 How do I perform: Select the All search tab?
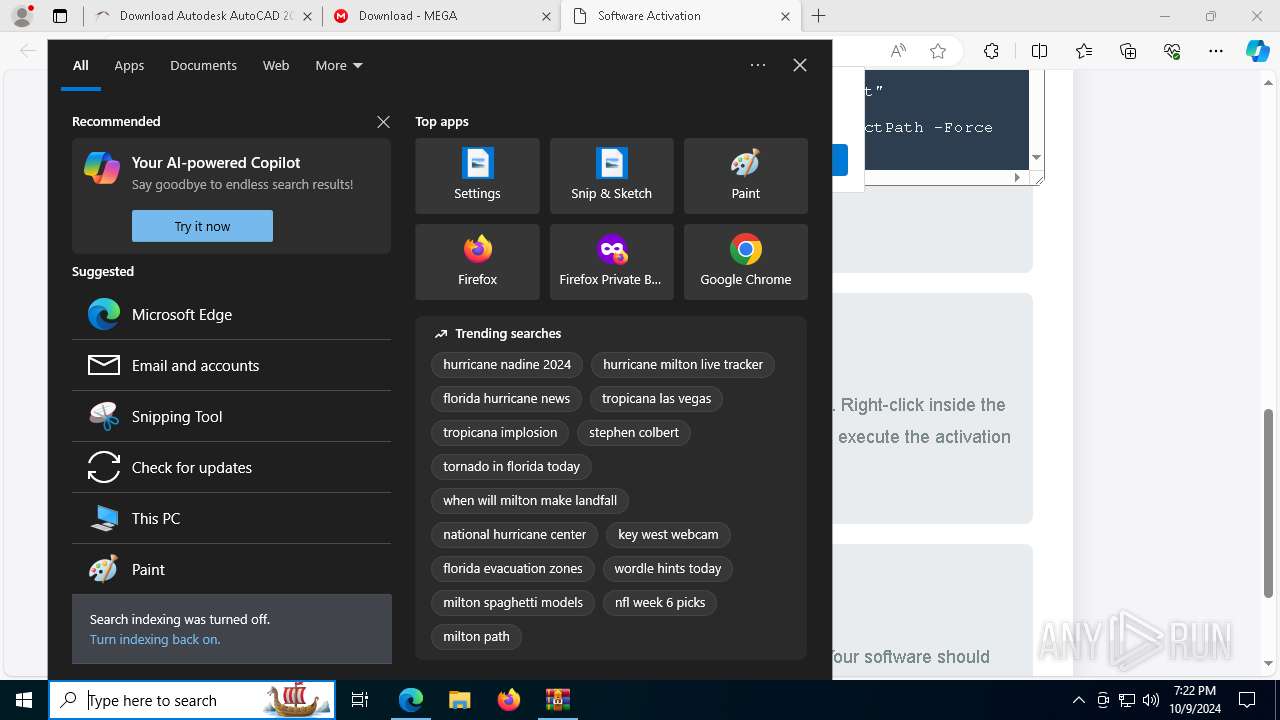(x=81, y=65)
